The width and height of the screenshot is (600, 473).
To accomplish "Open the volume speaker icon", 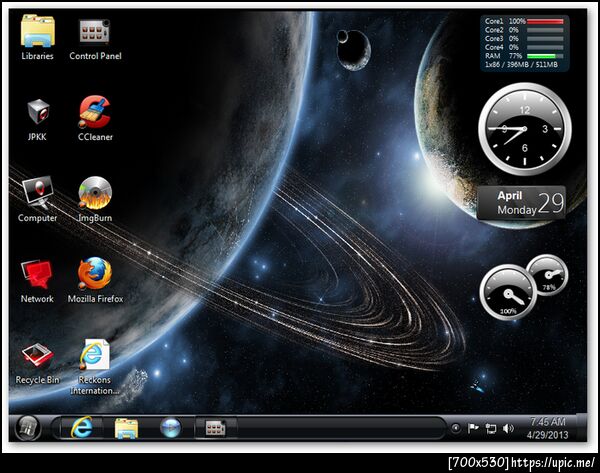I will [508, 428].
